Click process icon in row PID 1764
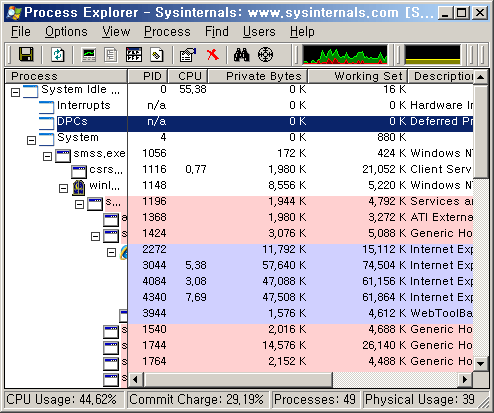Viewport: 494px width, 413px height. point(111,363)
